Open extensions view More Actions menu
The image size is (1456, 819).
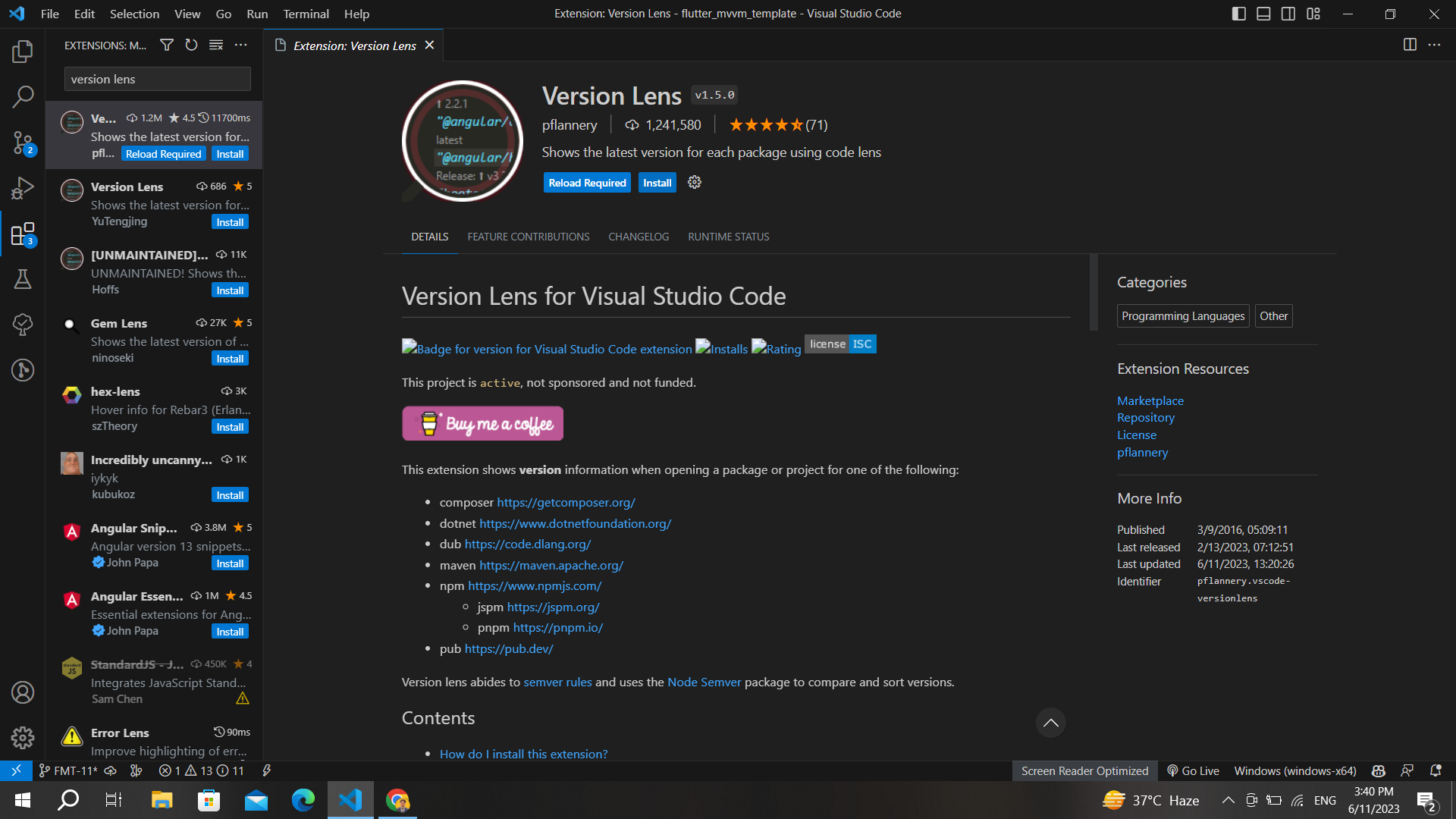241,45
